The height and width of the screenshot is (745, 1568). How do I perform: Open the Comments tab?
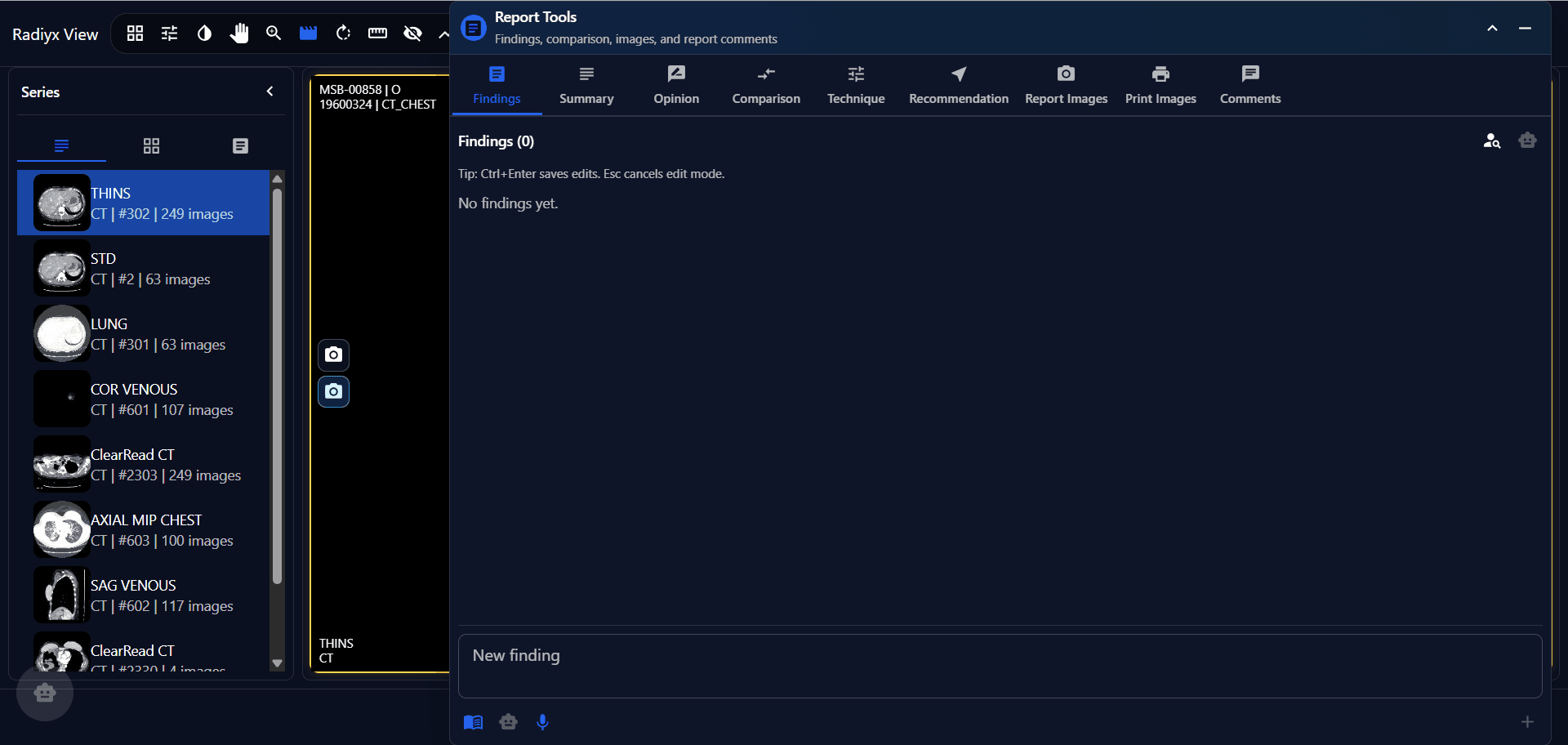click(1250, 85)
